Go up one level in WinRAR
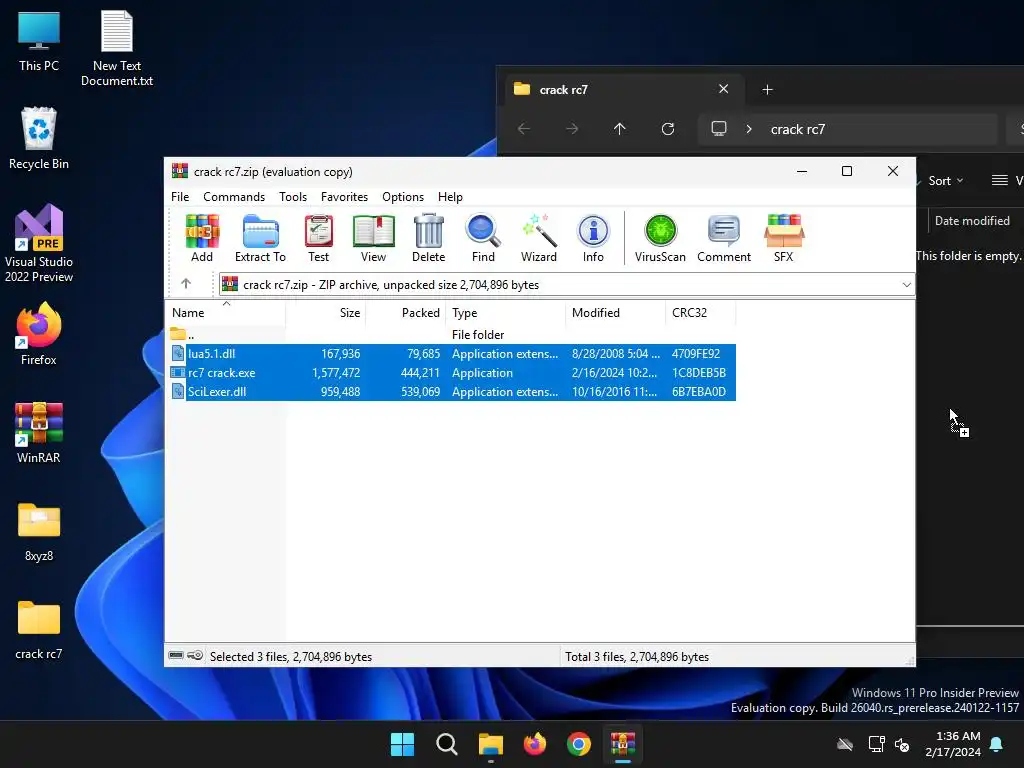Viewport: 1024px width, 768px height. click(186, 283)
